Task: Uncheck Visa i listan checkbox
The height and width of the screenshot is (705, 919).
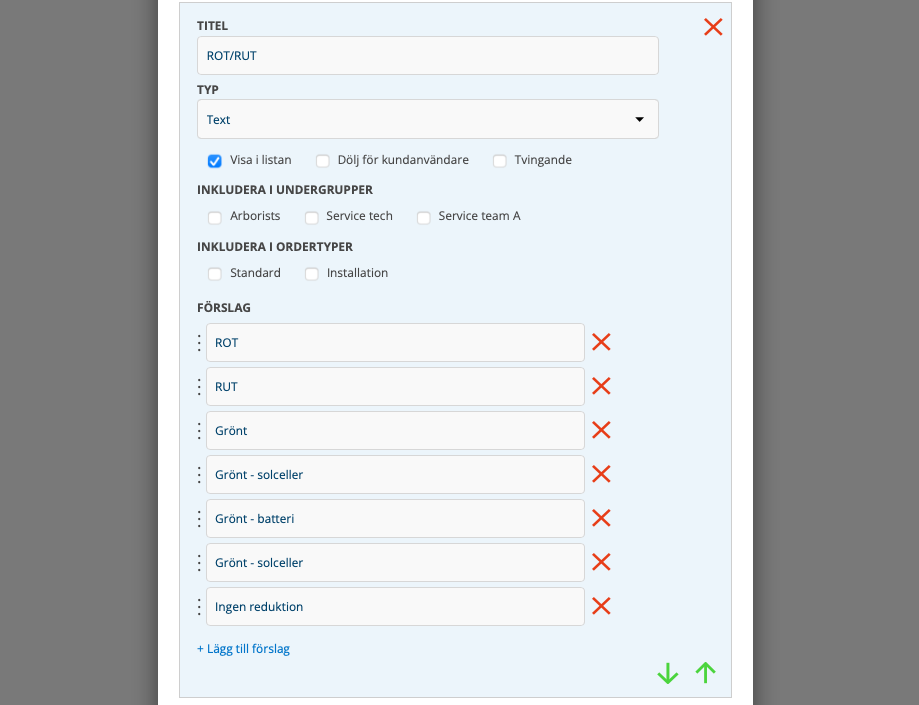Action: coord(214,161)
